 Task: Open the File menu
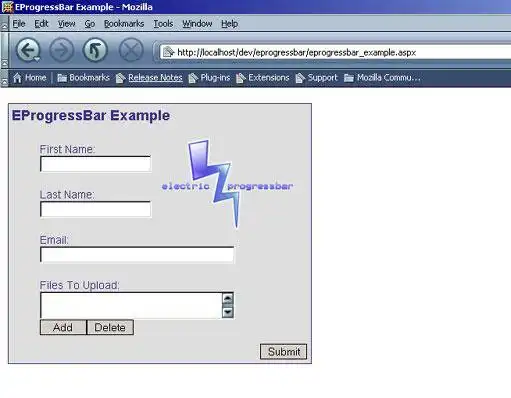click(19, 24)
